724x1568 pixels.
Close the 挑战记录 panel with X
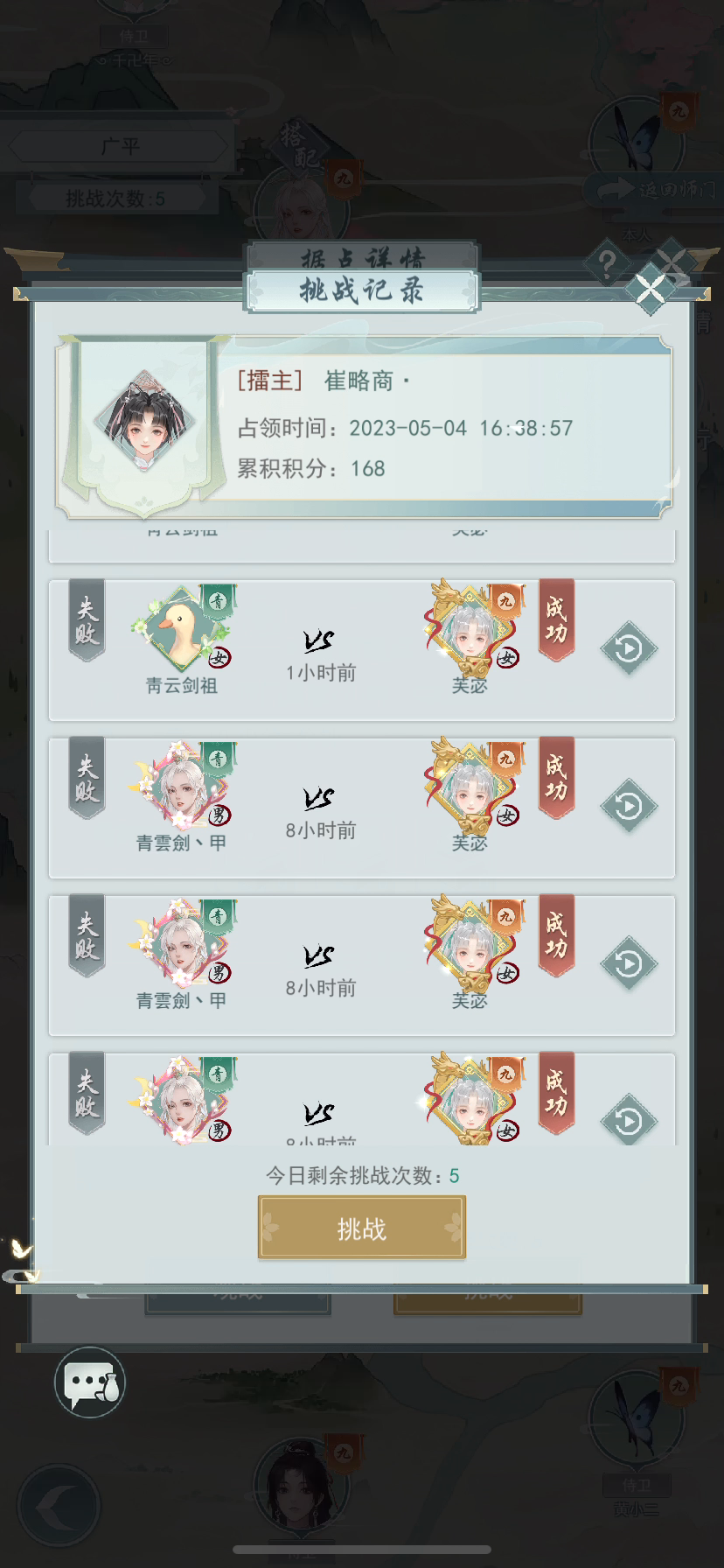pos(651,289)
